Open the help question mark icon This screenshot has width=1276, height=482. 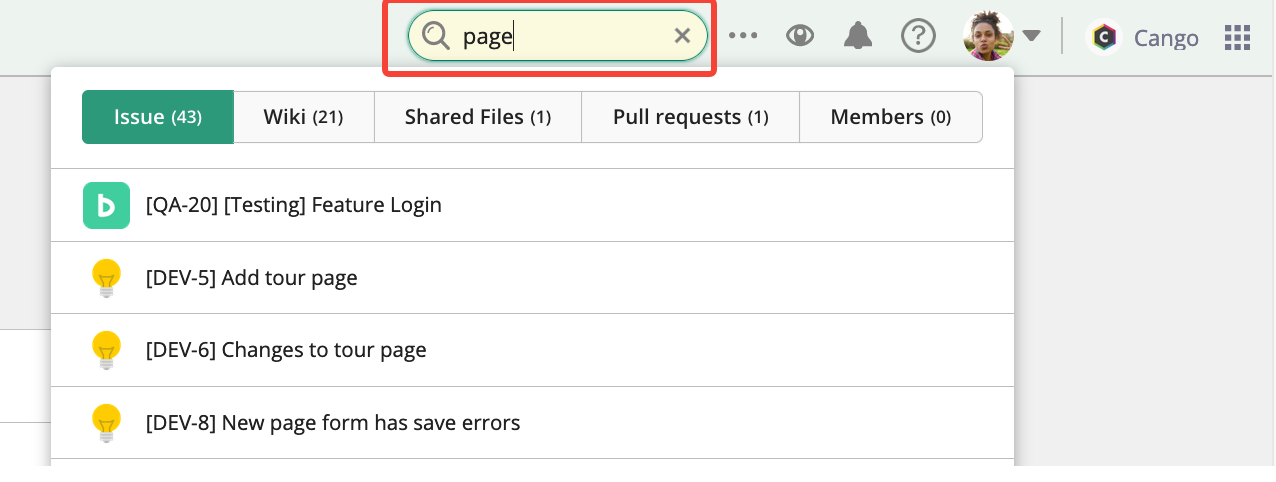[x=918, y=37]
